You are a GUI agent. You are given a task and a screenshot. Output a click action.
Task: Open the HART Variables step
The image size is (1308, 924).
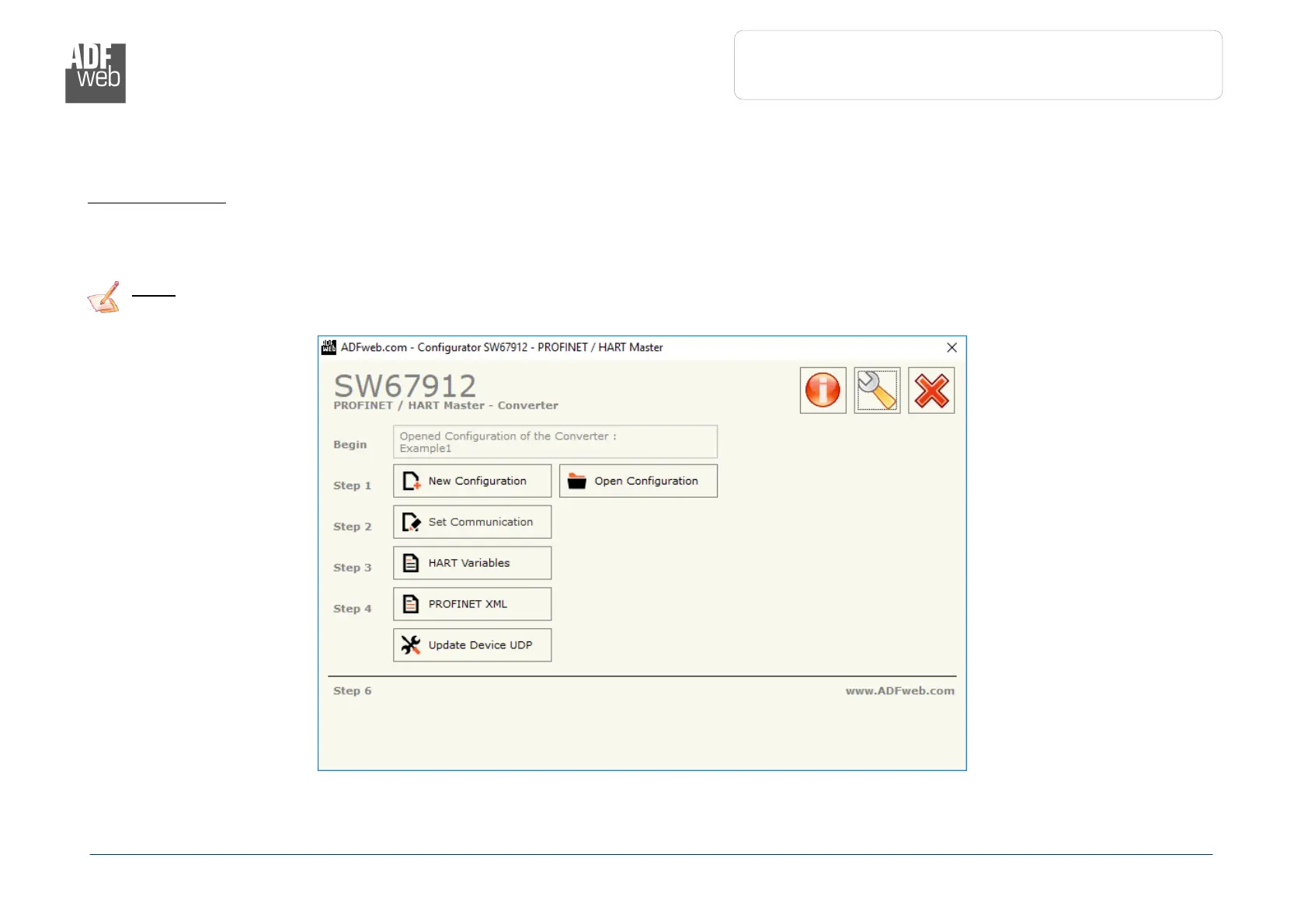(x=472, y=563)
